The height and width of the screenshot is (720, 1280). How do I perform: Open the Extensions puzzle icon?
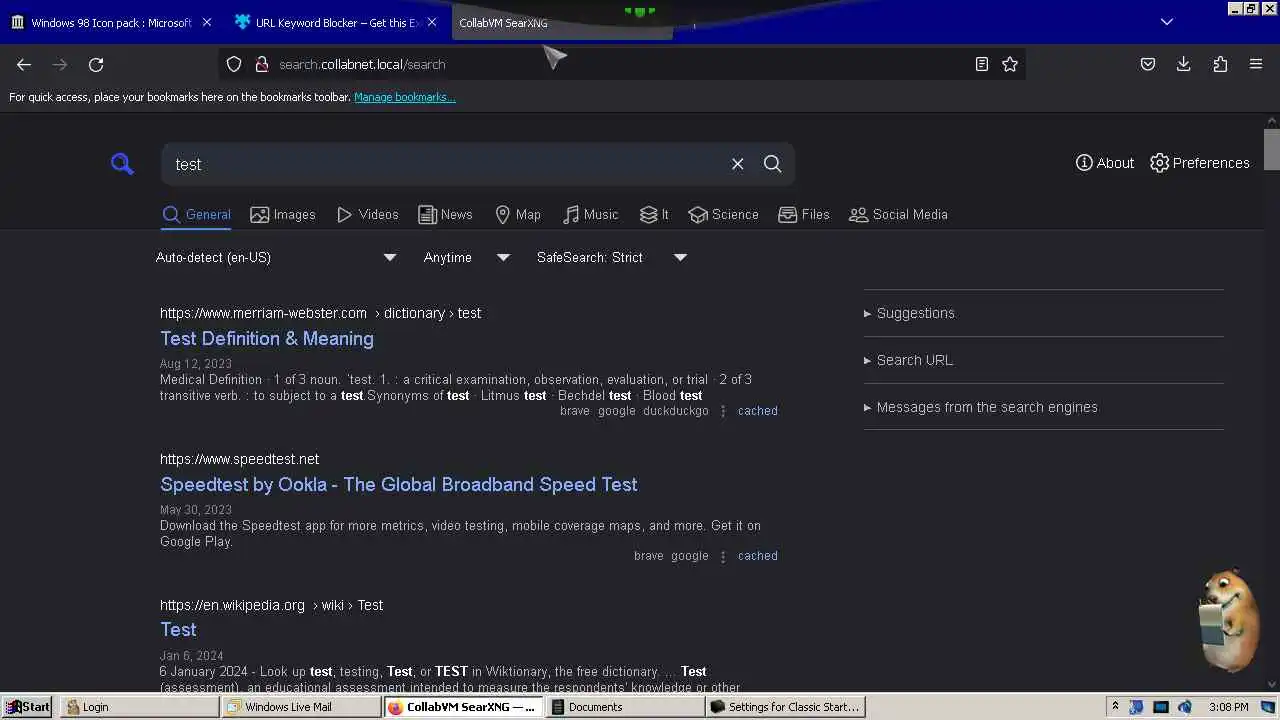click(1220, 64)
